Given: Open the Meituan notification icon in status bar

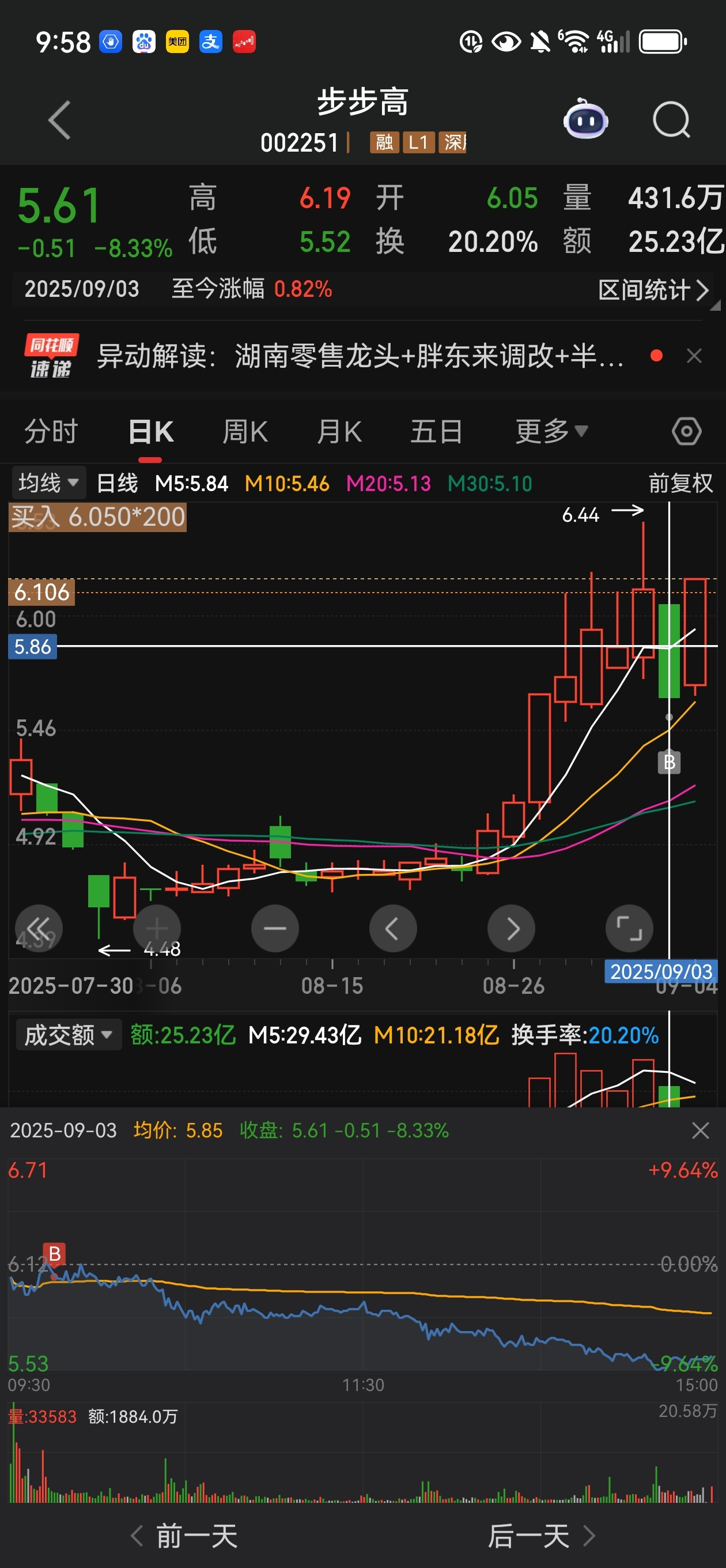Looking at the screenshot, I should [177, 42].
